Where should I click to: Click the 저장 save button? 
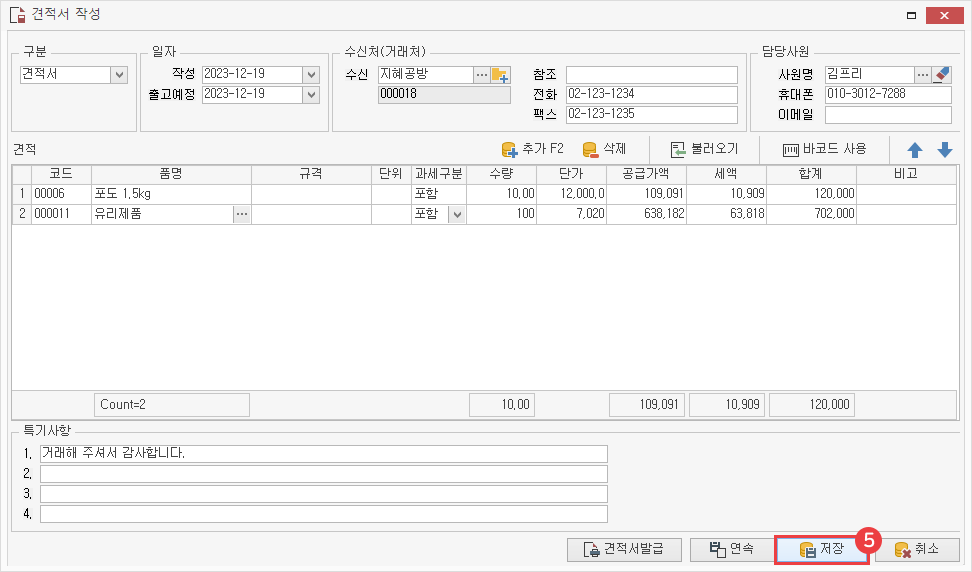pos(822,549)
